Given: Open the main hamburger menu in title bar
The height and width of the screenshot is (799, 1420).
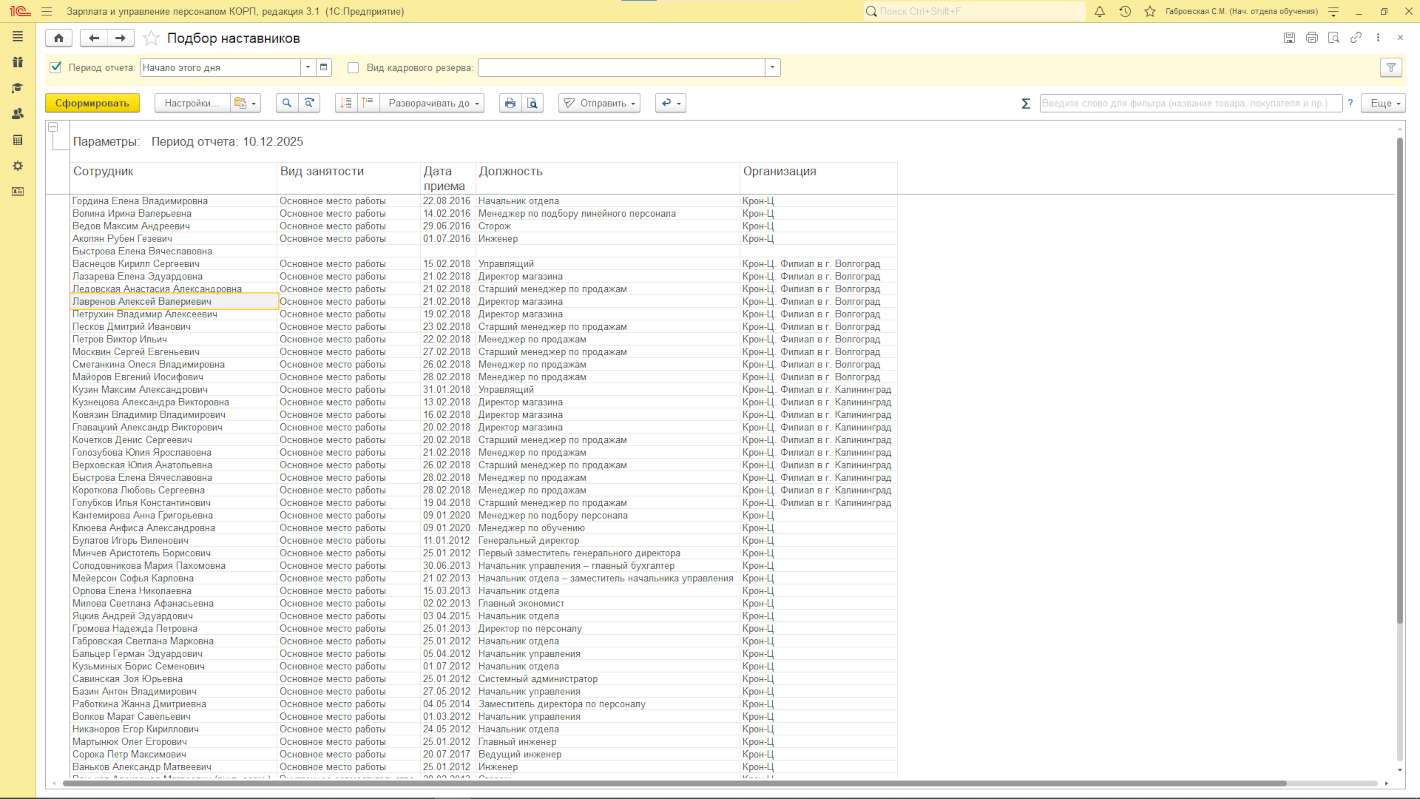Looking at the screenshot, I should 46,11.
